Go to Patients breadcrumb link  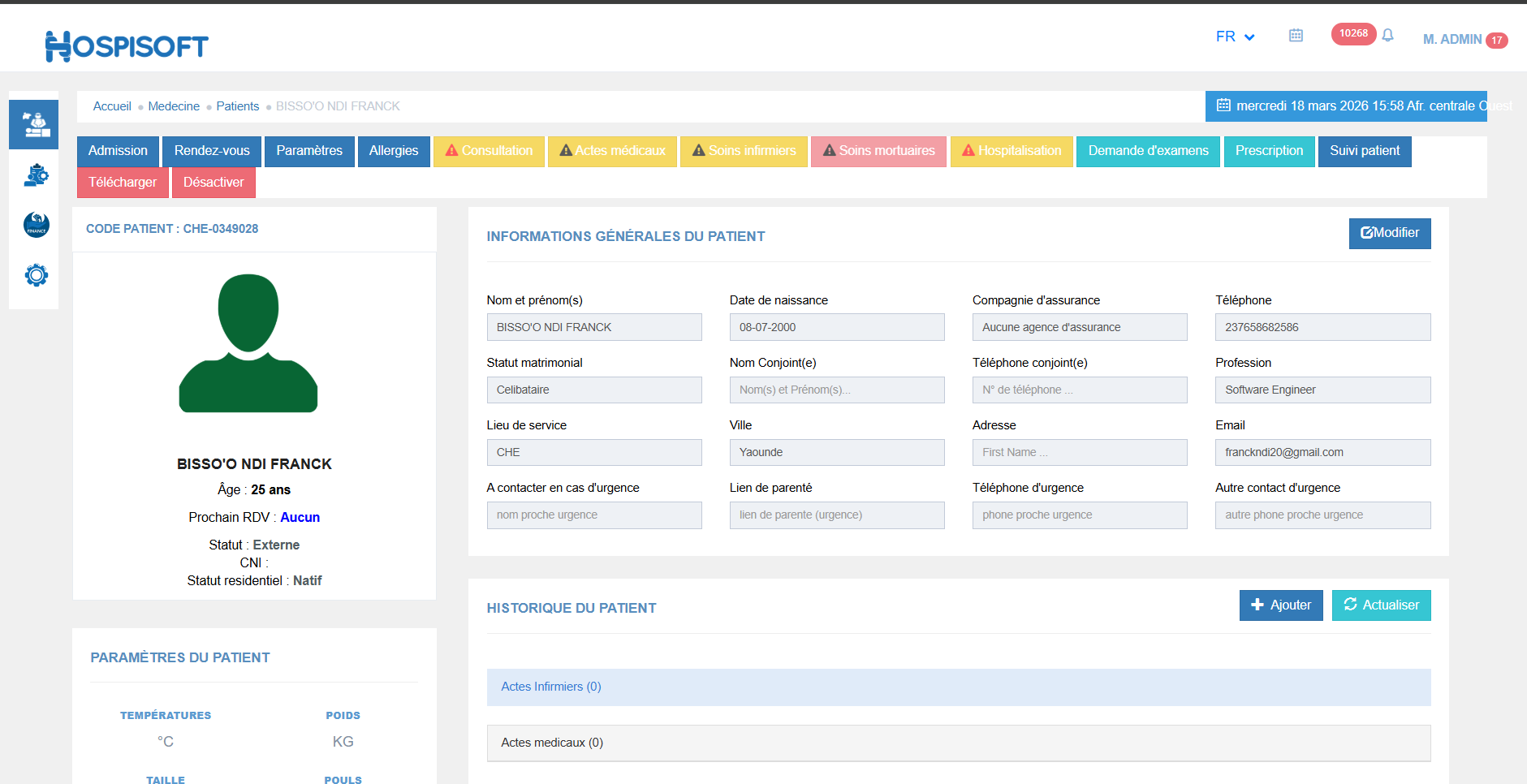(237, 106)
